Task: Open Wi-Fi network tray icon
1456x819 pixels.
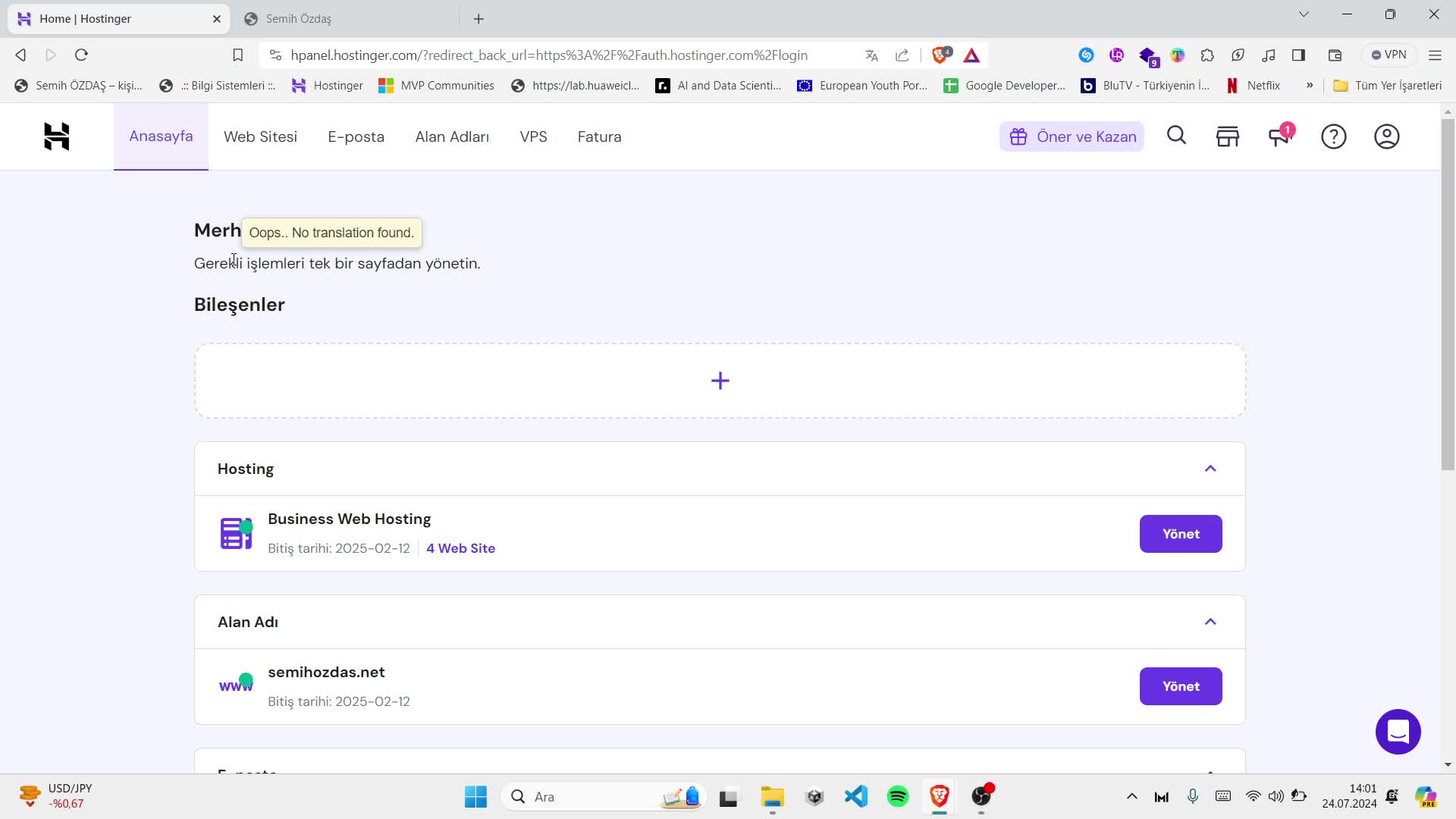Action: tap(1253, 796)
